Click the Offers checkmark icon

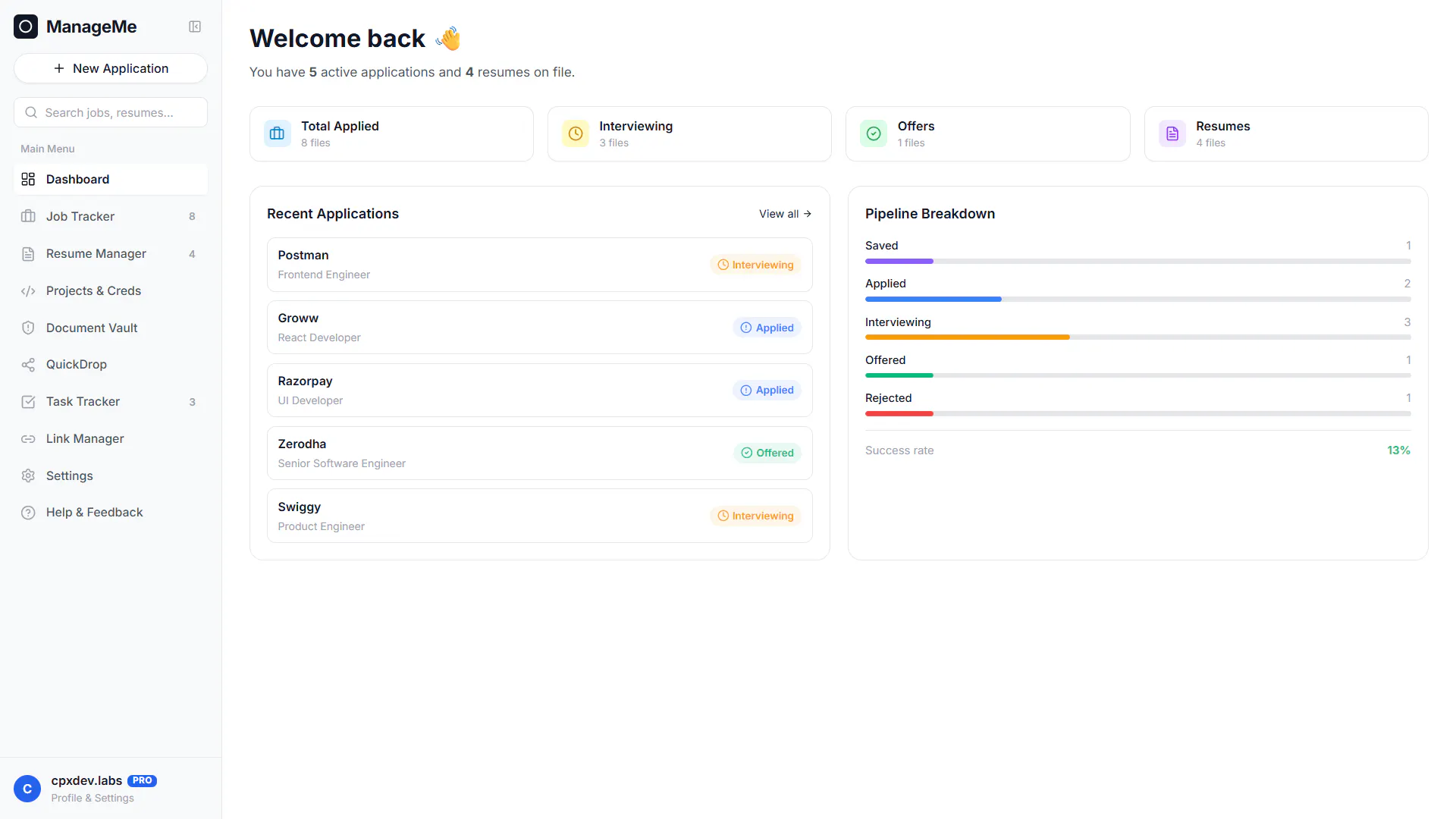pos(874,133)
